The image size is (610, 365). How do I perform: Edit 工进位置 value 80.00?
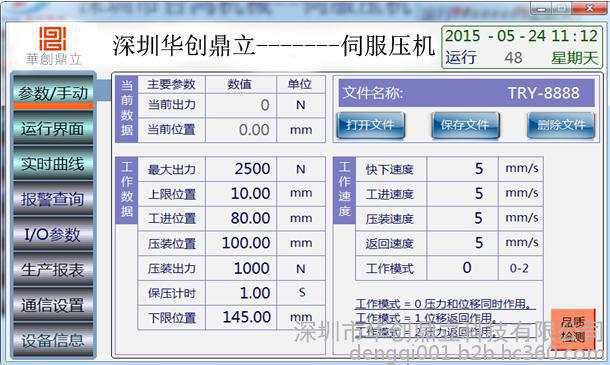click(x=241, y=218)
